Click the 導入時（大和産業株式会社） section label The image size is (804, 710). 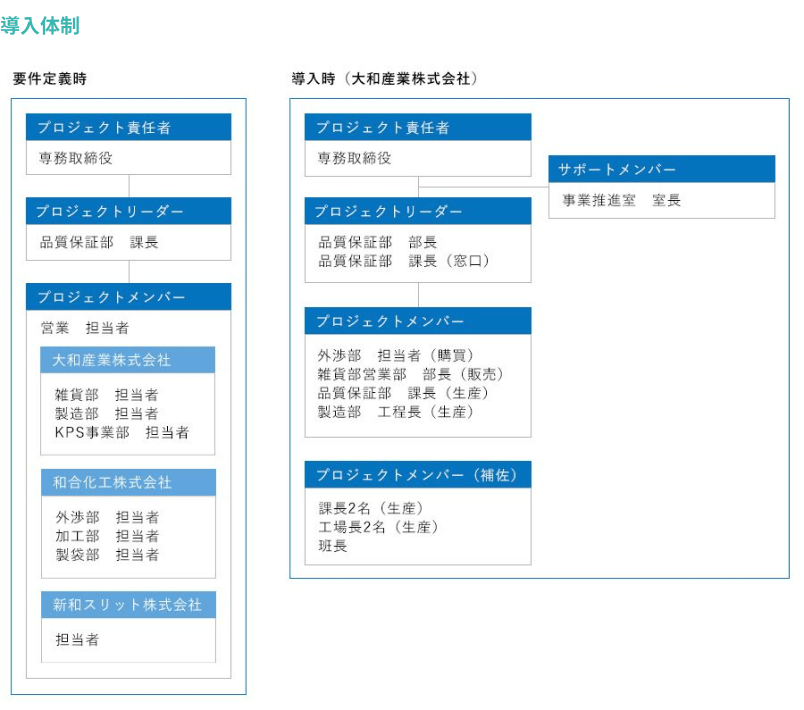tap(384, 79)
